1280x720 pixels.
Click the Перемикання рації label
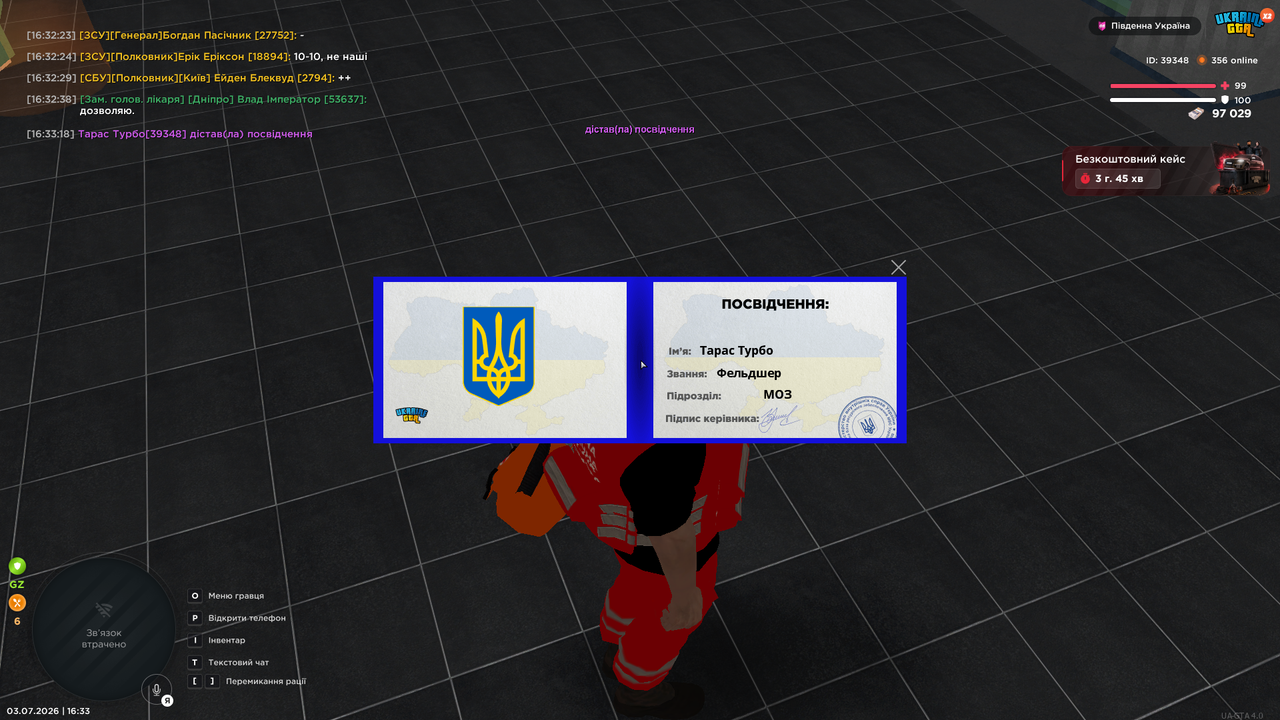tap(266, 681)
